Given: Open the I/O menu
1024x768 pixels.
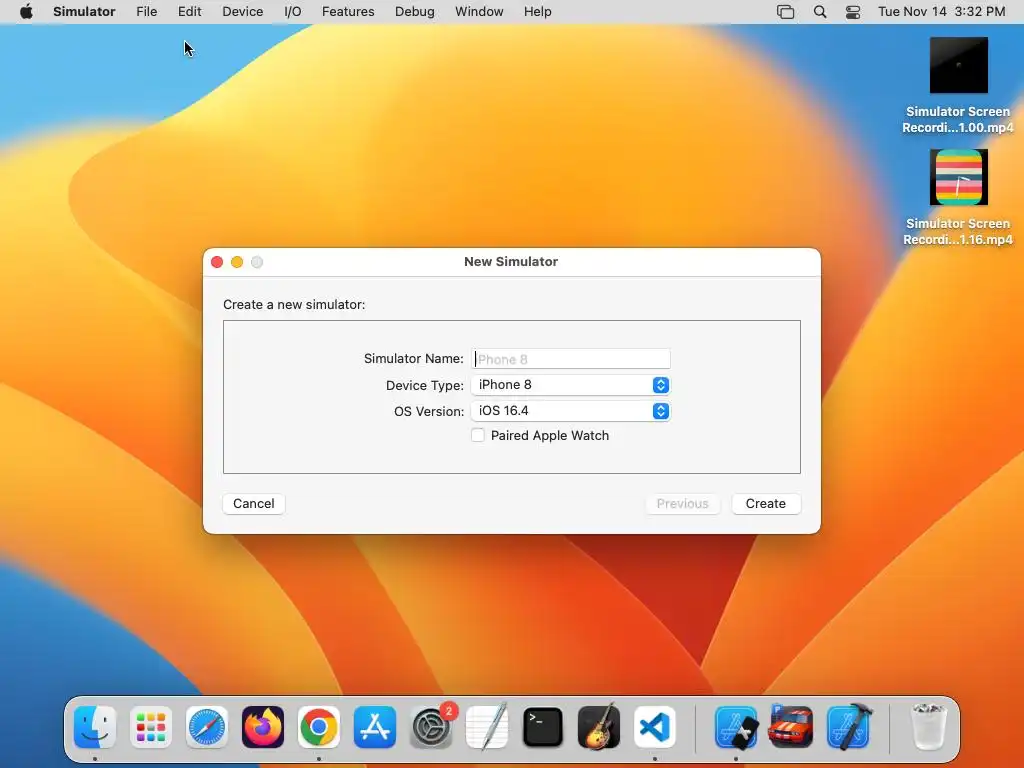Looking at the screenshot, I should [x=293, y=12].
